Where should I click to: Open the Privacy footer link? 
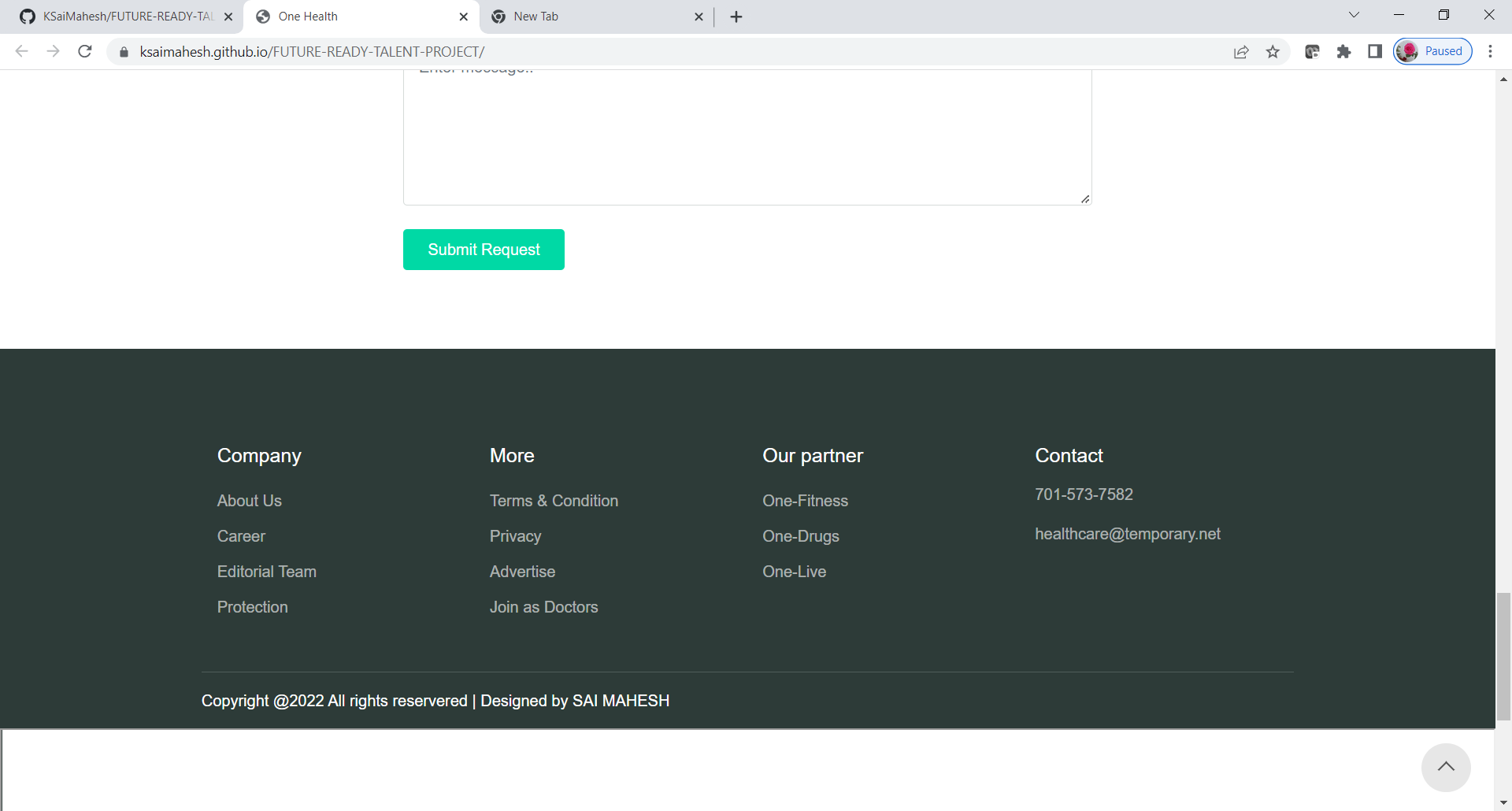click(x=516, y=536)
